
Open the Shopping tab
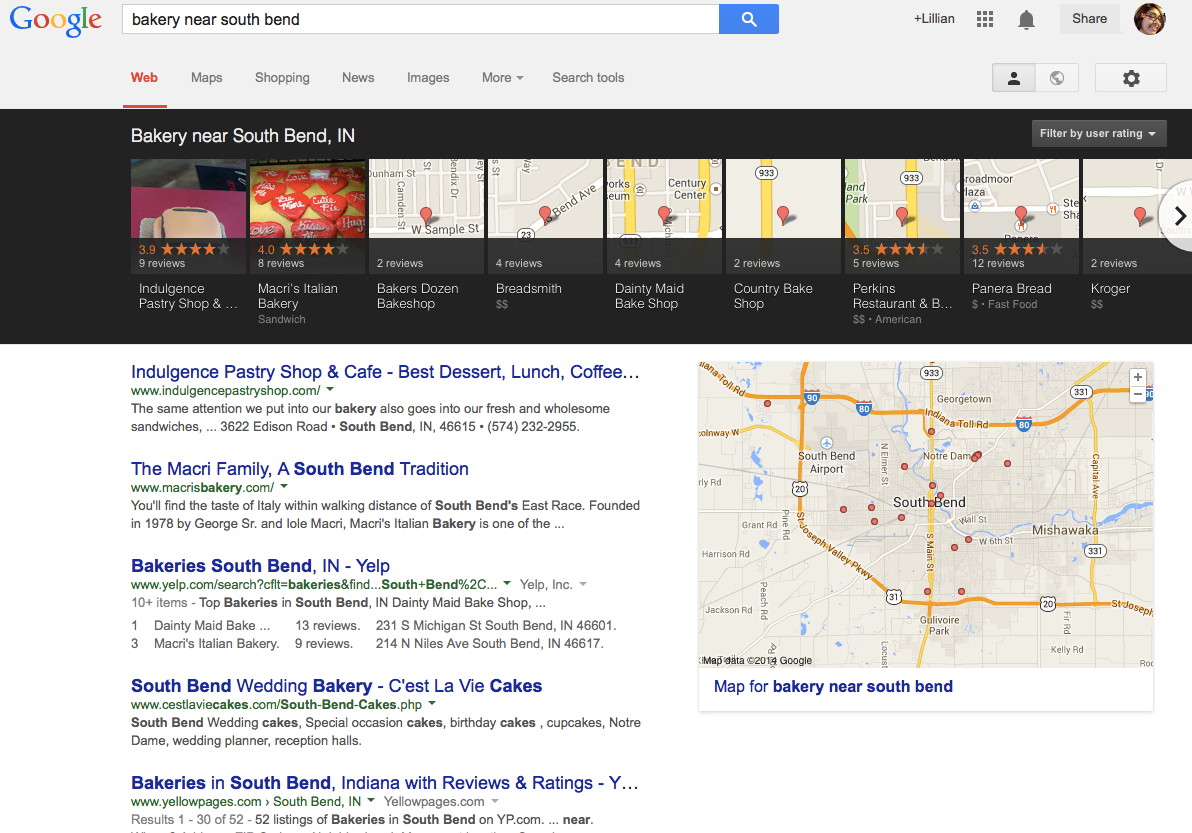pyautogui.click(x=282, y=78)
